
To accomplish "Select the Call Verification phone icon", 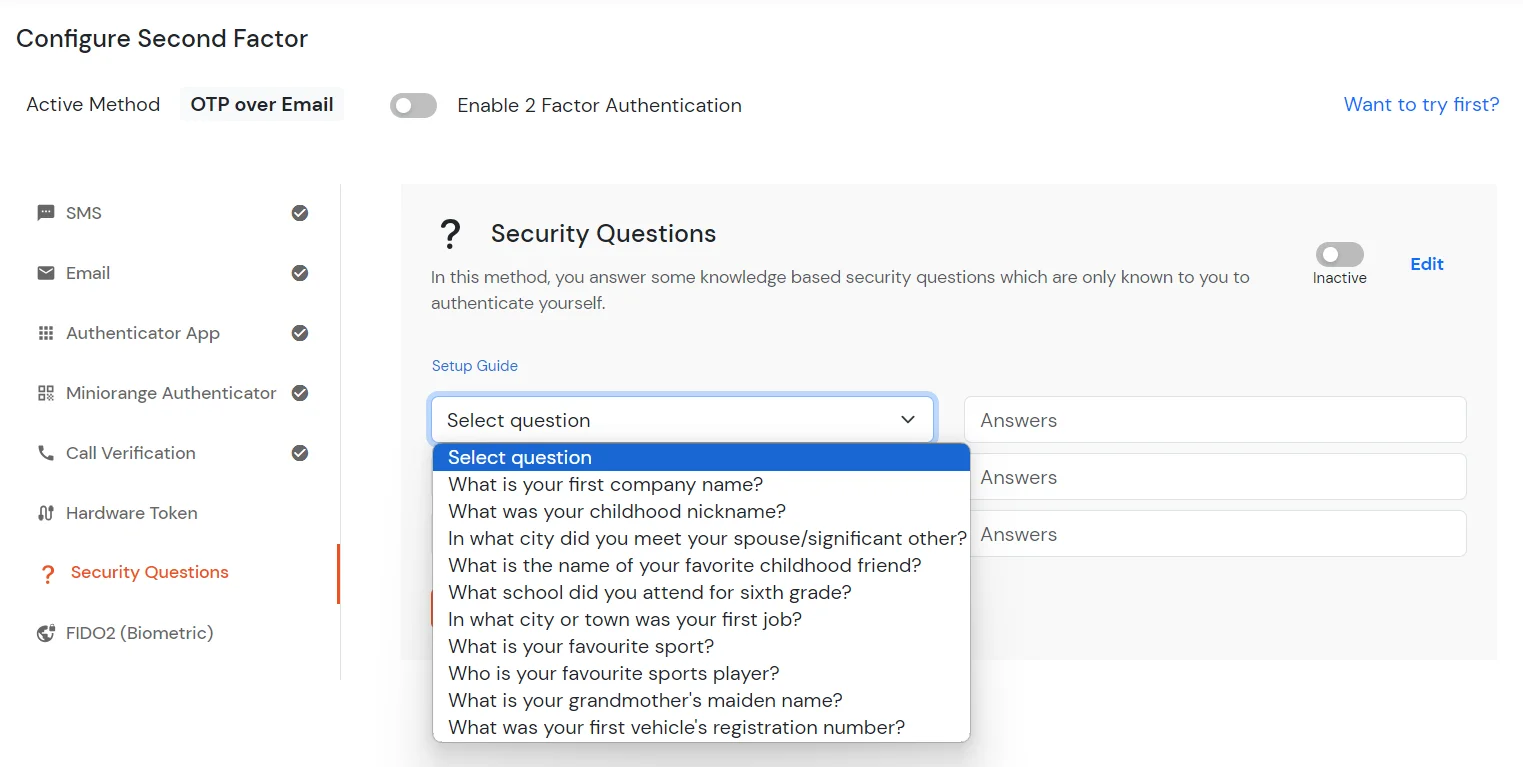I will [x=45, y=452].
